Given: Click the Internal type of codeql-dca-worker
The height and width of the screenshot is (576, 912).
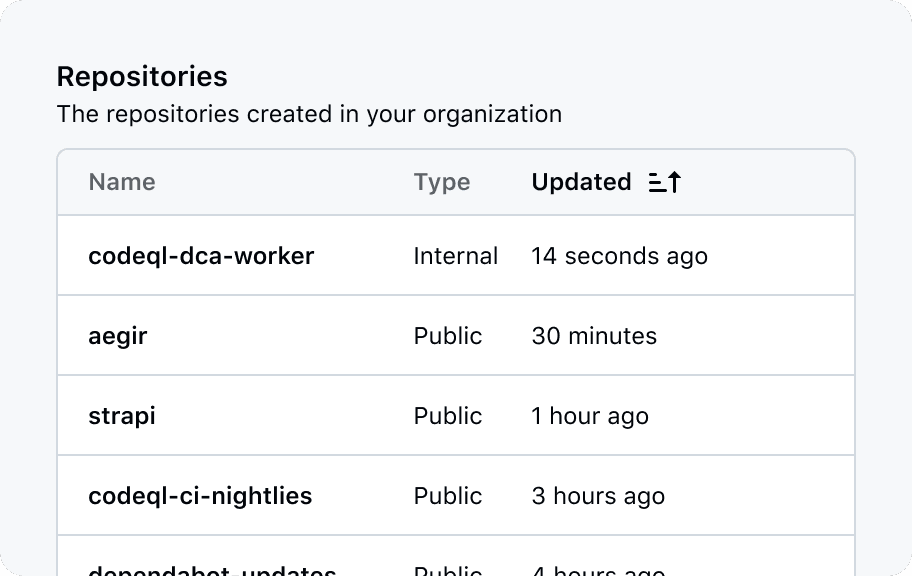Looking at the screenshot, I should [x=456, y=256].
